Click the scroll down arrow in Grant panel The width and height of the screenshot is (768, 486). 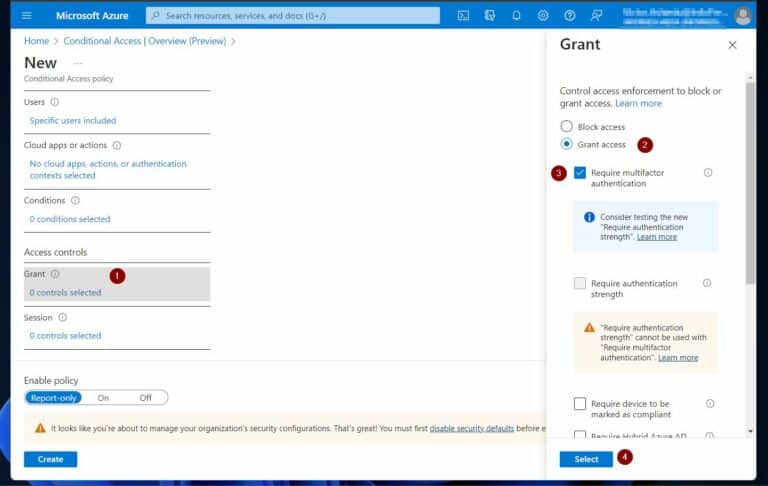point(750,431)
